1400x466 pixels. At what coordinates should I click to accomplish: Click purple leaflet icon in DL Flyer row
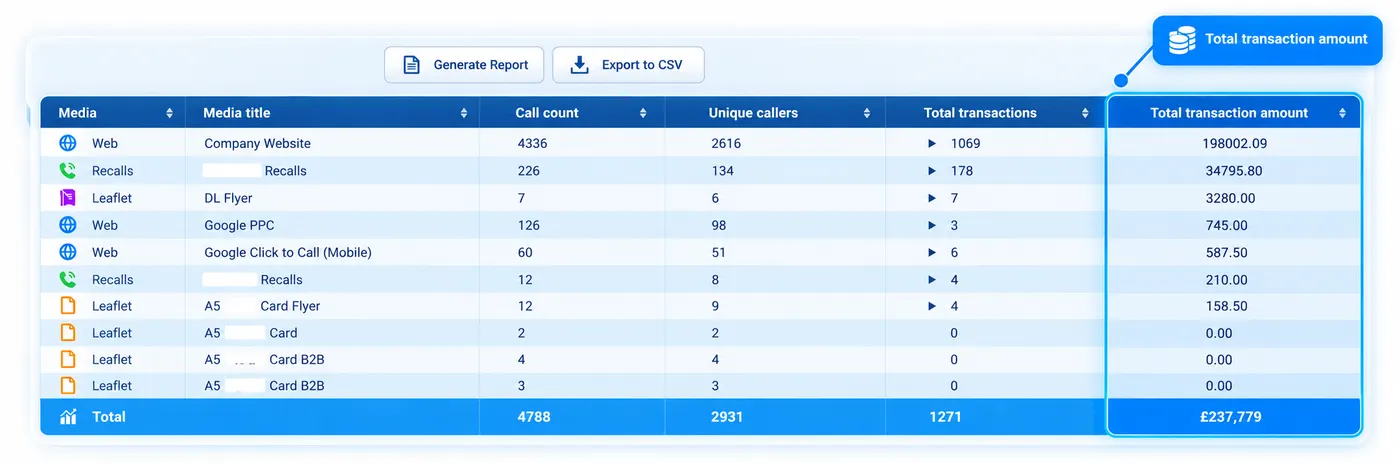(x=68, y=198)
